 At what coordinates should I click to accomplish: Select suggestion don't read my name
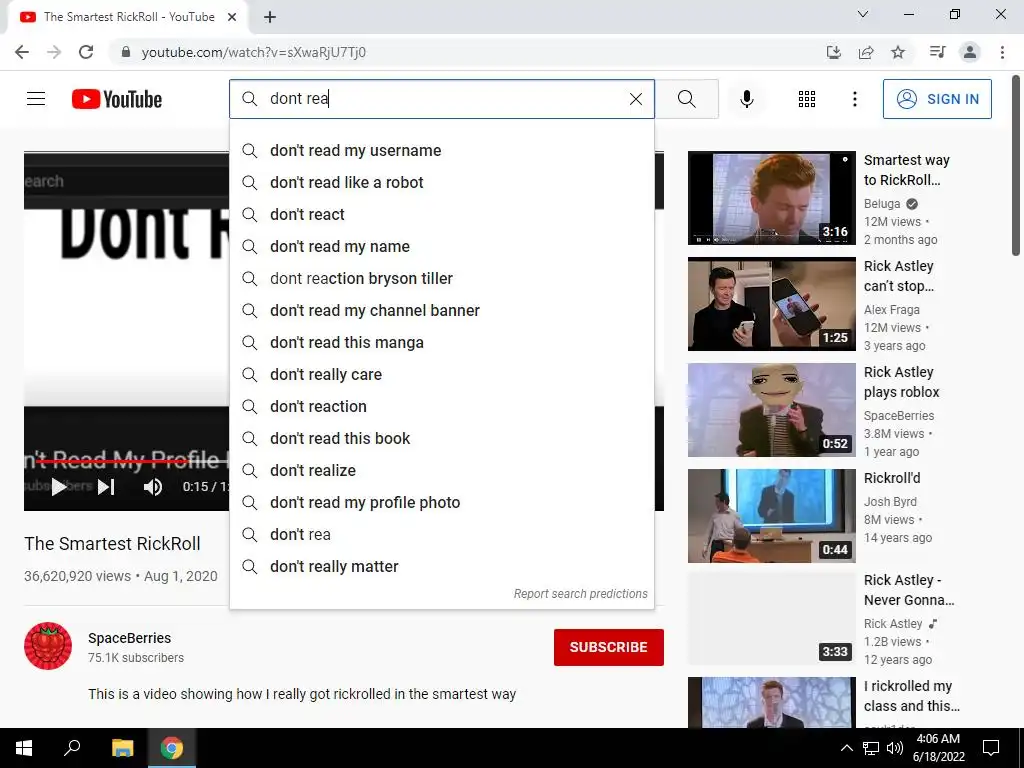pyautogui.click(x=441, y=246)
